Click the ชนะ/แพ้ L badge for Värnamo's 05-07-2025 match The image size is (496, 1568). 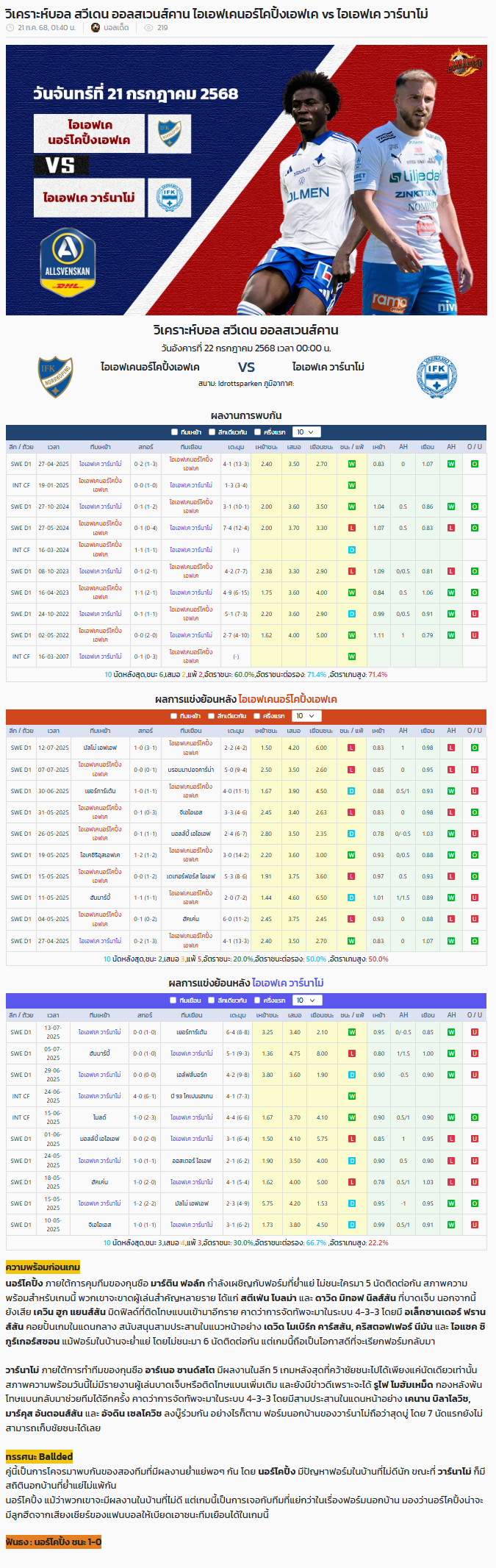352,1053
